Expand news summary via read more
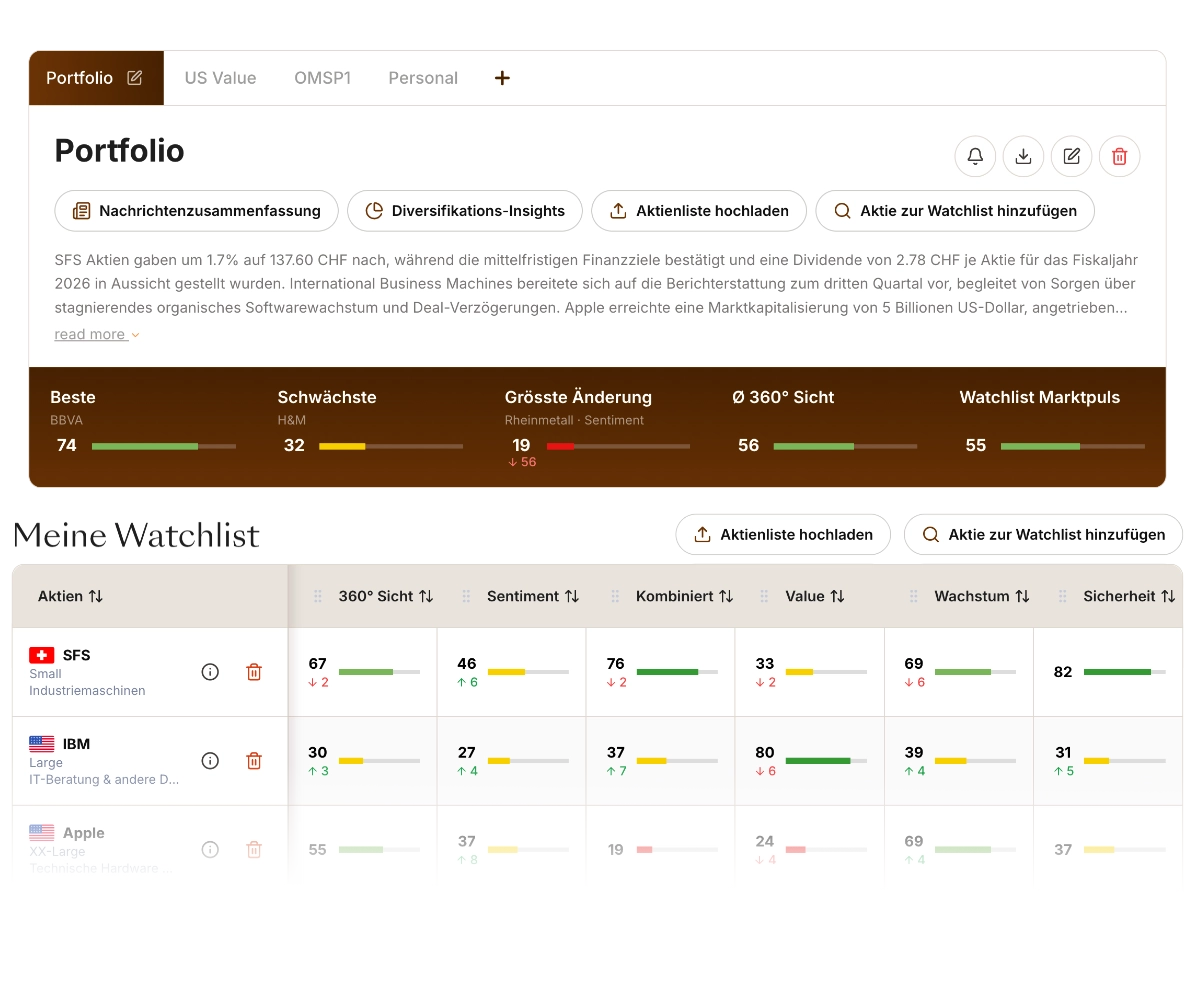The width and height of the screenshot is (1200, 1000). tap(97, 334)
